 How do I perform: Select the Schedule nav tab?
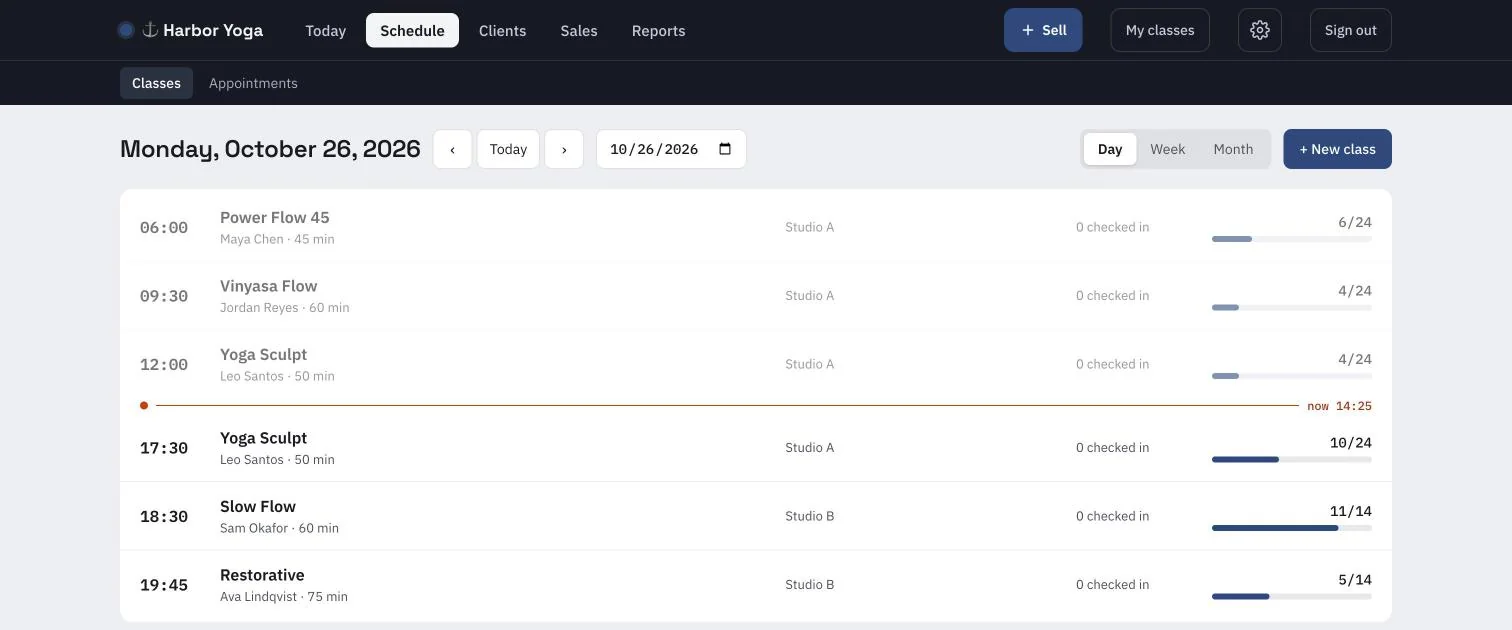point(412,30)
